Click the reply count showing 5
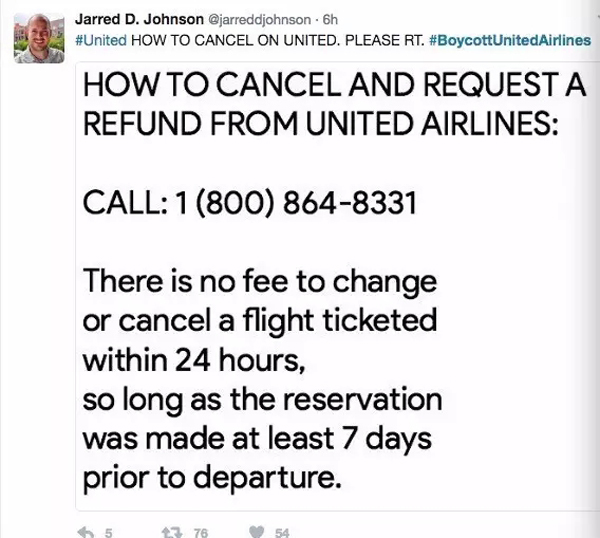 pos(109,533)
